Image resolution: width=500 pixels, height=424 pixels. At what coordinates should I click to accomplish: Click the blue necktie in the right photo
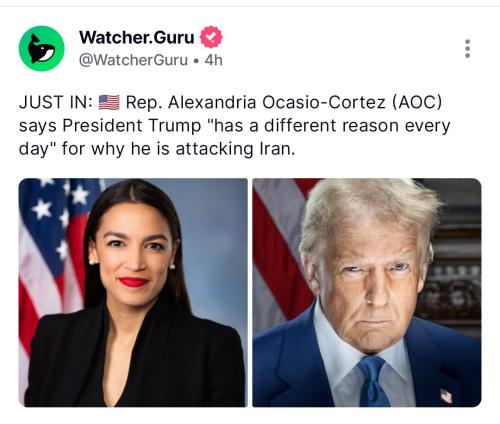point(372,382)
